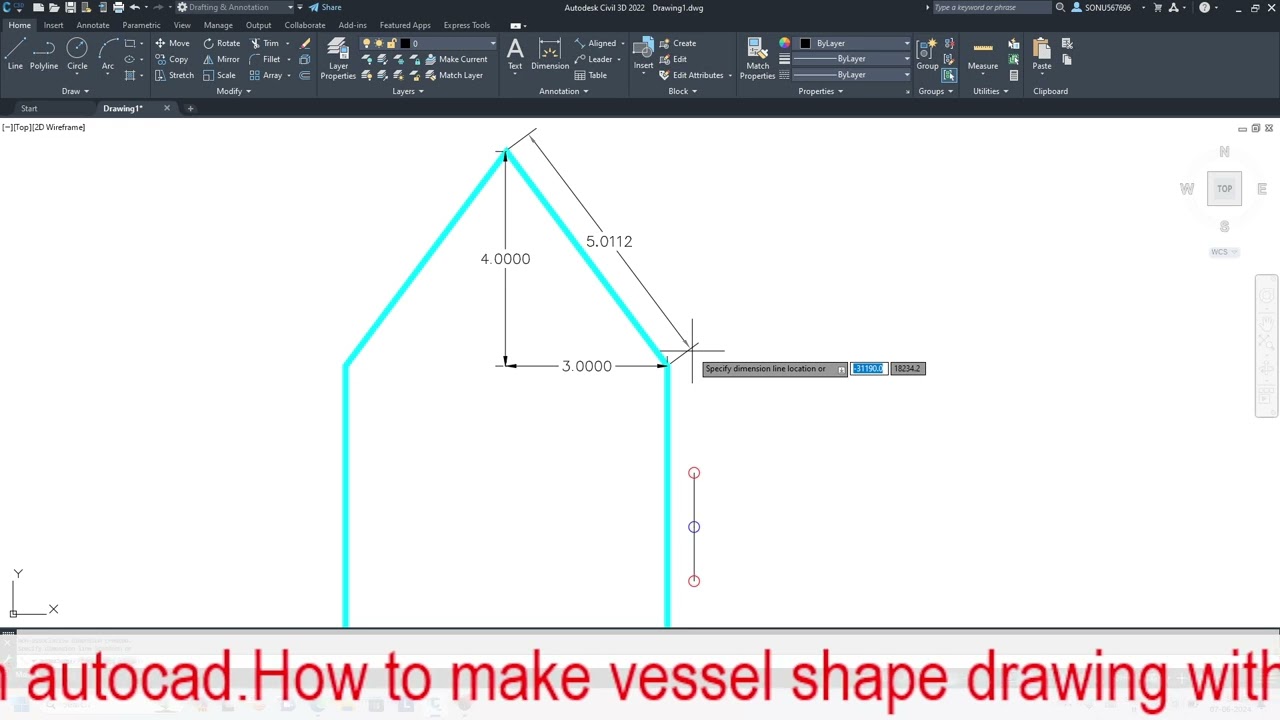
Task: Click the black object color swatch
Action: (805, 43)
